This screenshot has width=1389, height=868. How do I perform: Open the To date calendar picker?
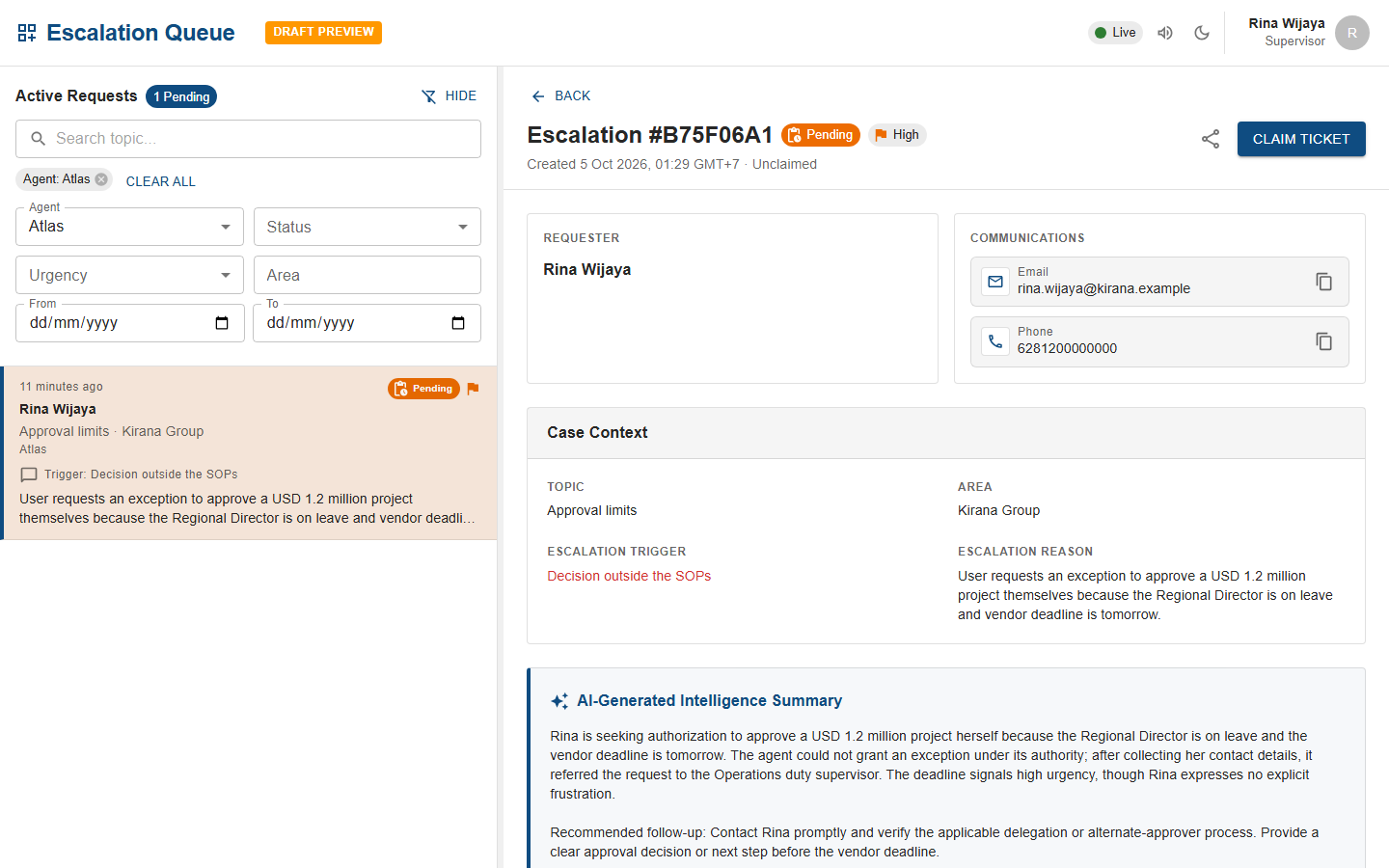click(x=458, y=323)
